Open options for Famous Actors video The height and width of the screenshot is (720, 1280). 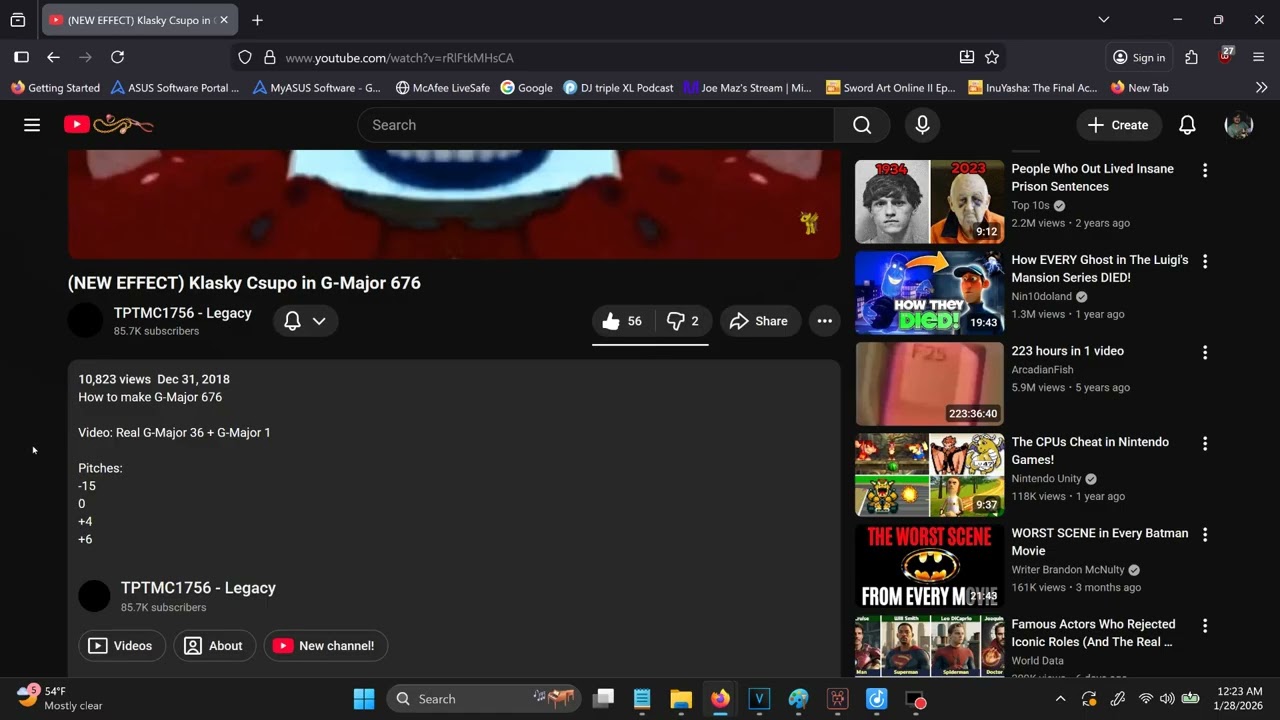[x=1205, y=626]
